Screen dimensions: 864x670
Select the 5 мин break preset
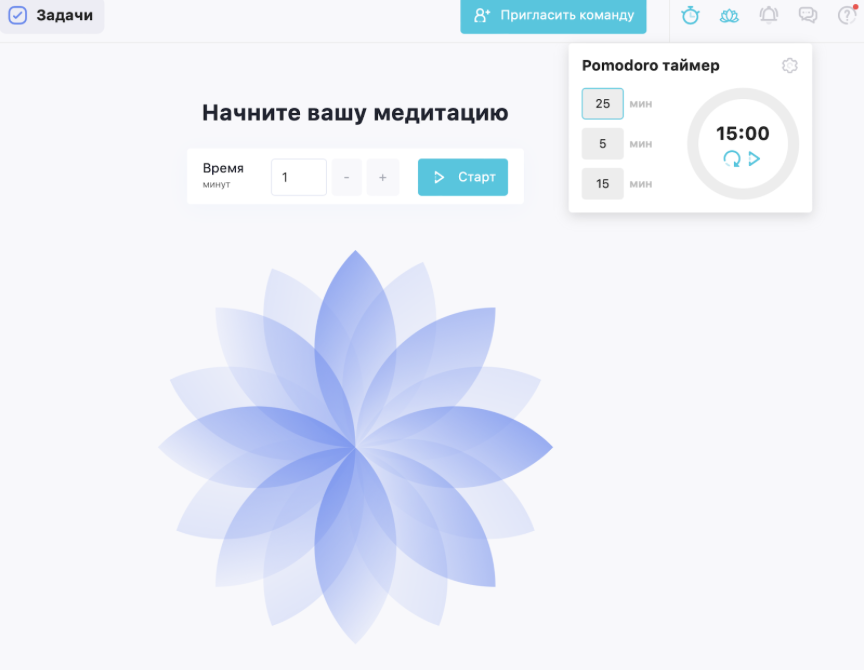(603, 144)
